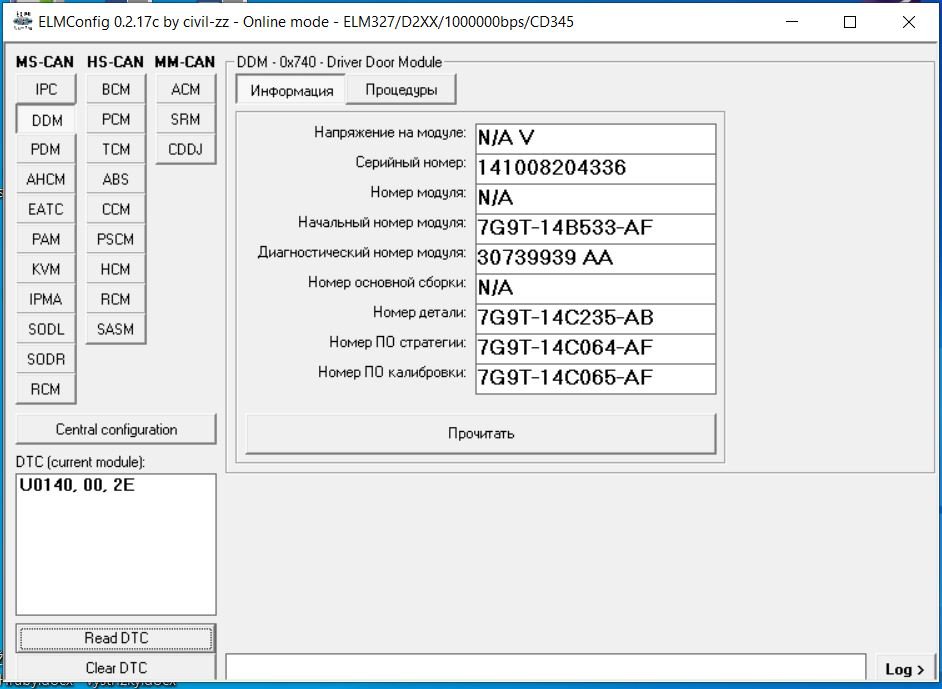Maximize the ELMConfig window
This screenshot has height=689, width=942.
click(x=850, y=22)
